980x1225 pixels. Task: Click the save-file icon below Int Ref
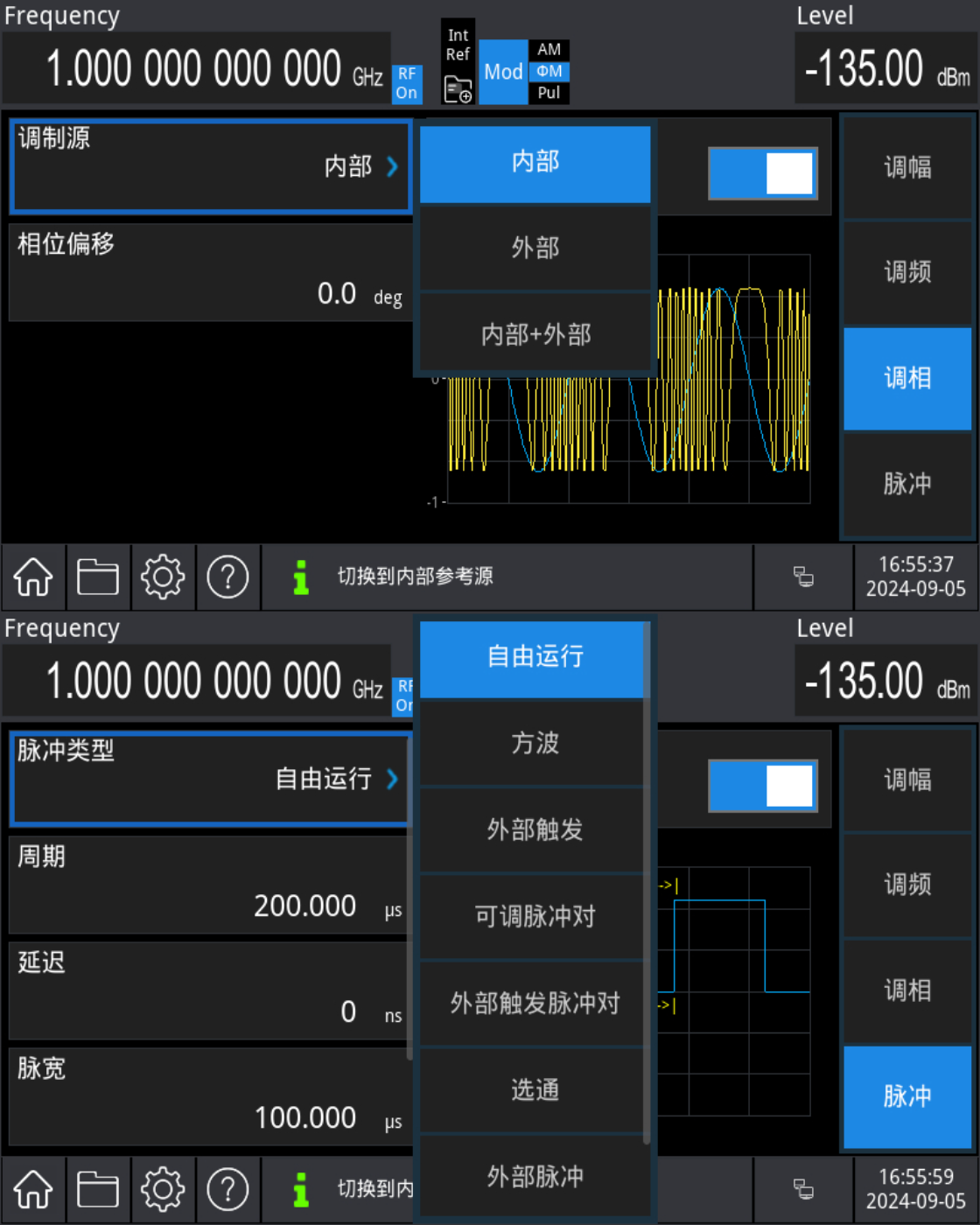[458, 88]
